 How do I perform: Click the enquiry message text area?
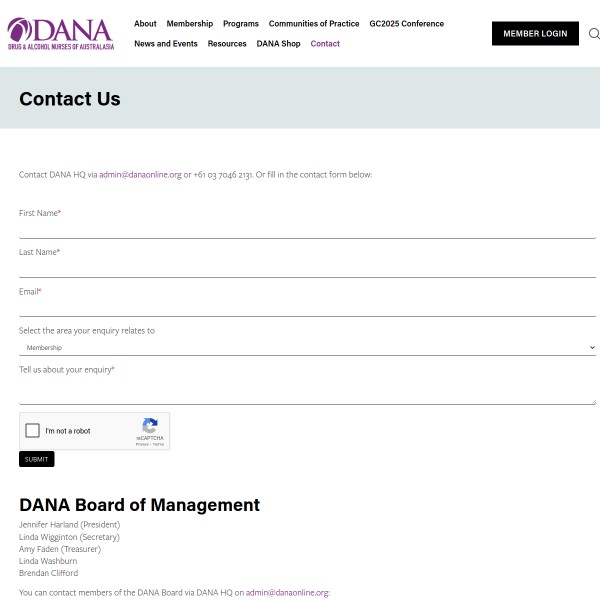307,391
